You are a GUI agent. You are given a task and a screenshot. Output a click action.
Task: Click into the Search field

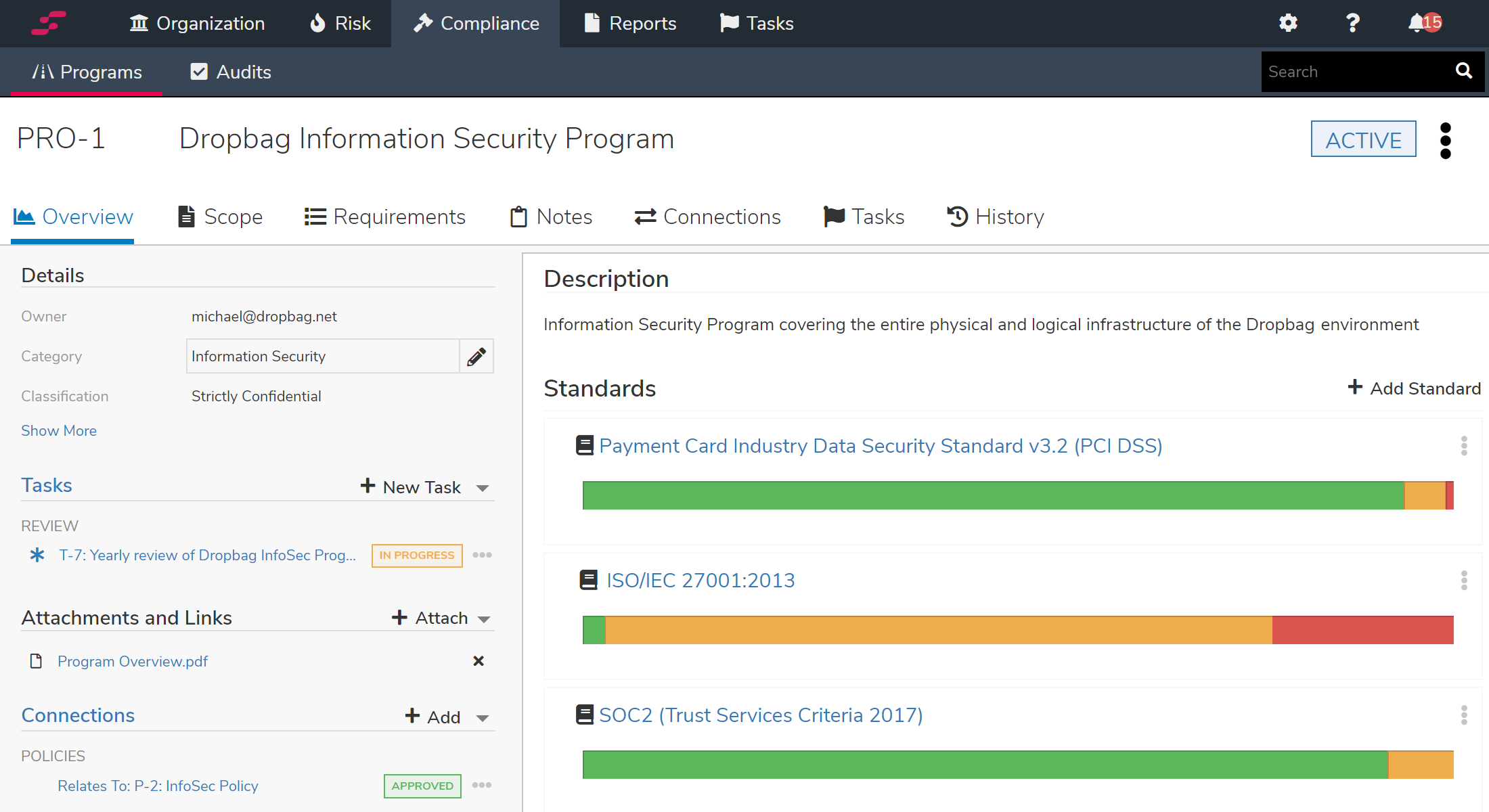[x=1354, y=72]
